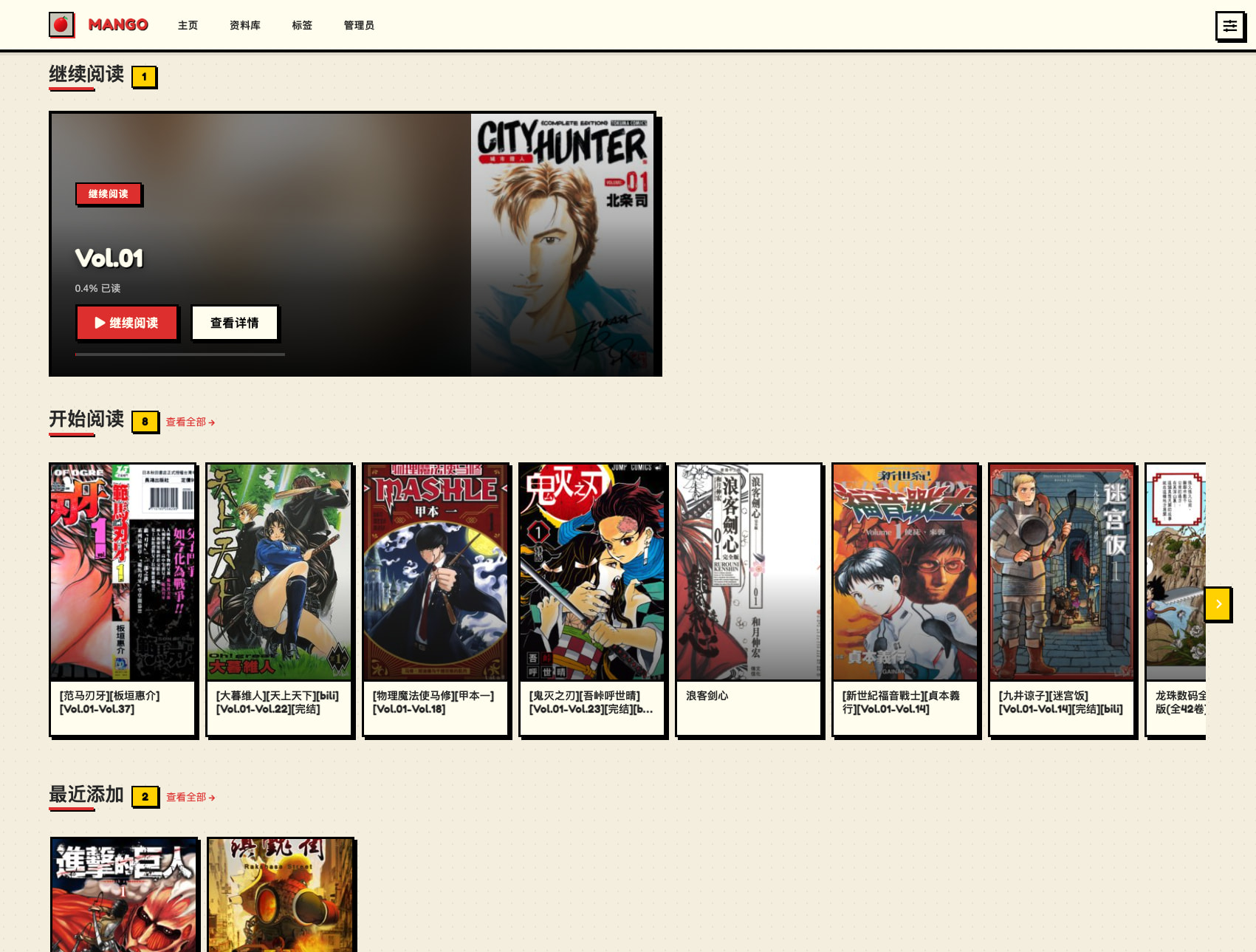1256x952 pixels.
Task: Open the 管理员 navigation item
Action: [359, 25]
